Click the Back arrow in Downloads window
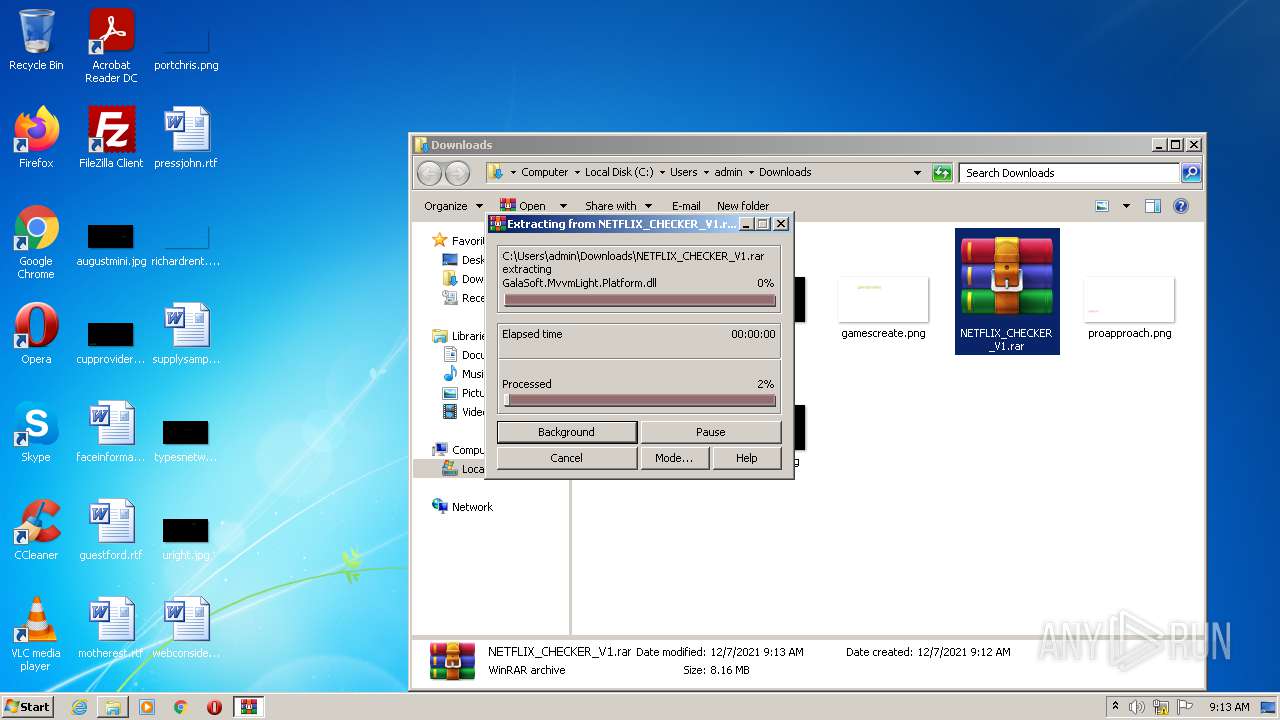The width and height of the screenshot is (1280, 720). [429, 173]
